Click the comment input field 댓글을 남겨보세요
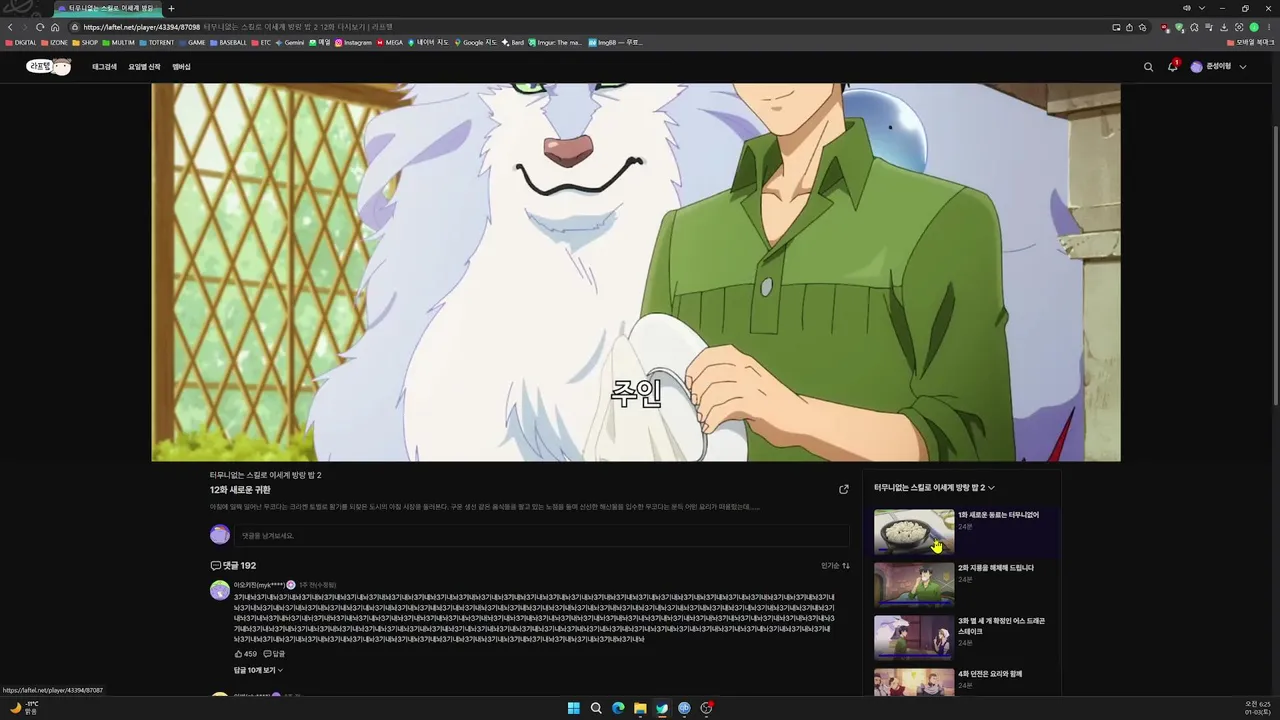The image size is (1280, 720). pyautogui.click(x=544, y=535)
